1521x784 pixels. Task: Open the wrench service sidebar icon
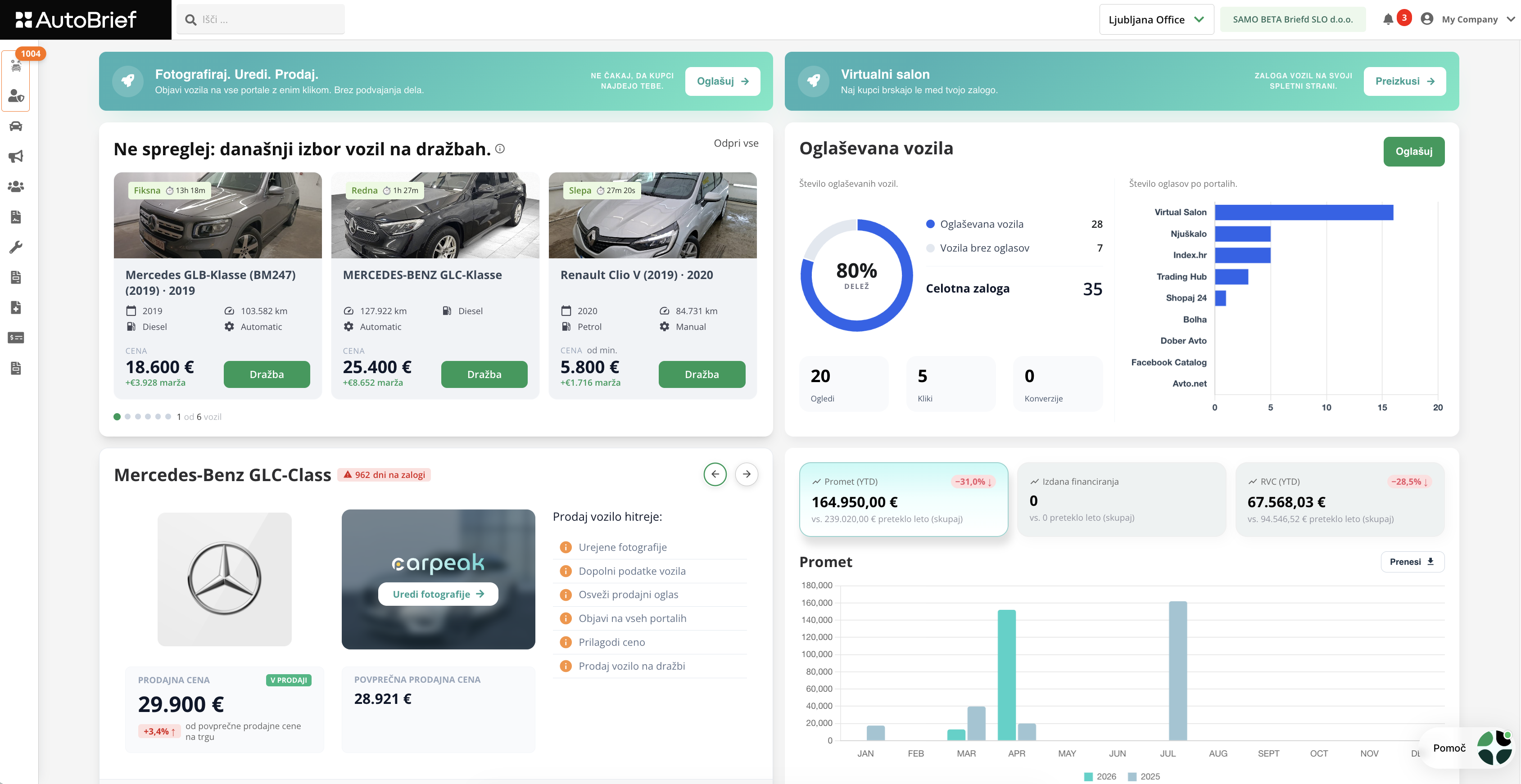coord(16,248)
